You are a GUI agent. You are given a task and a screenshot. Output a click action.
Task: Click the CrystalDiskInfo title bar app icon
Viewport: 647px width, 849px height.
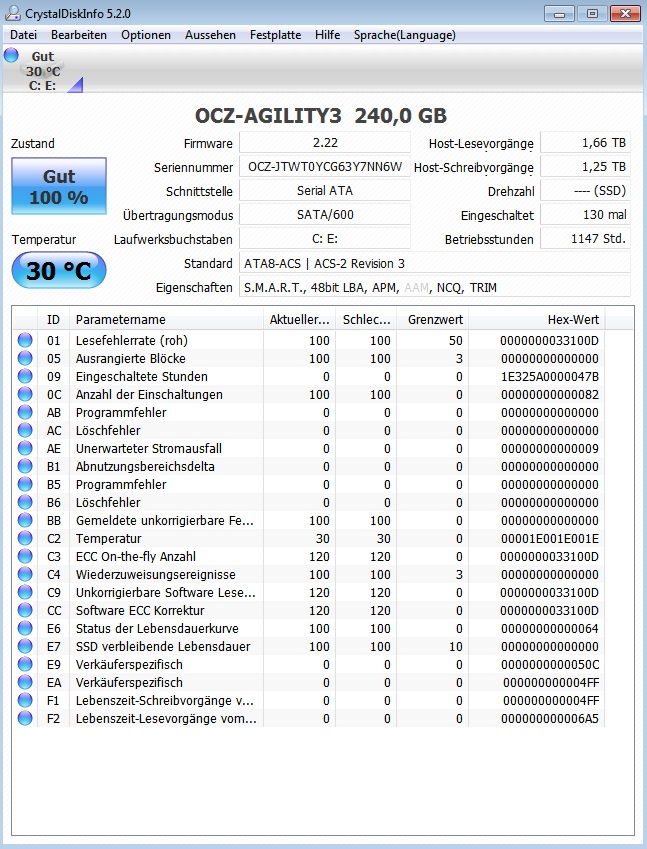click(x=13, y=13)
